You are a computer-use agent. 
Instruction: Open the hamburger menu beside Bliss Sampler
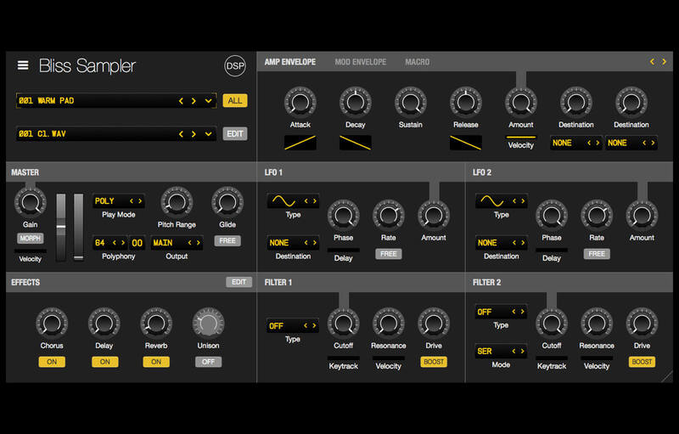tap(23, 65)
